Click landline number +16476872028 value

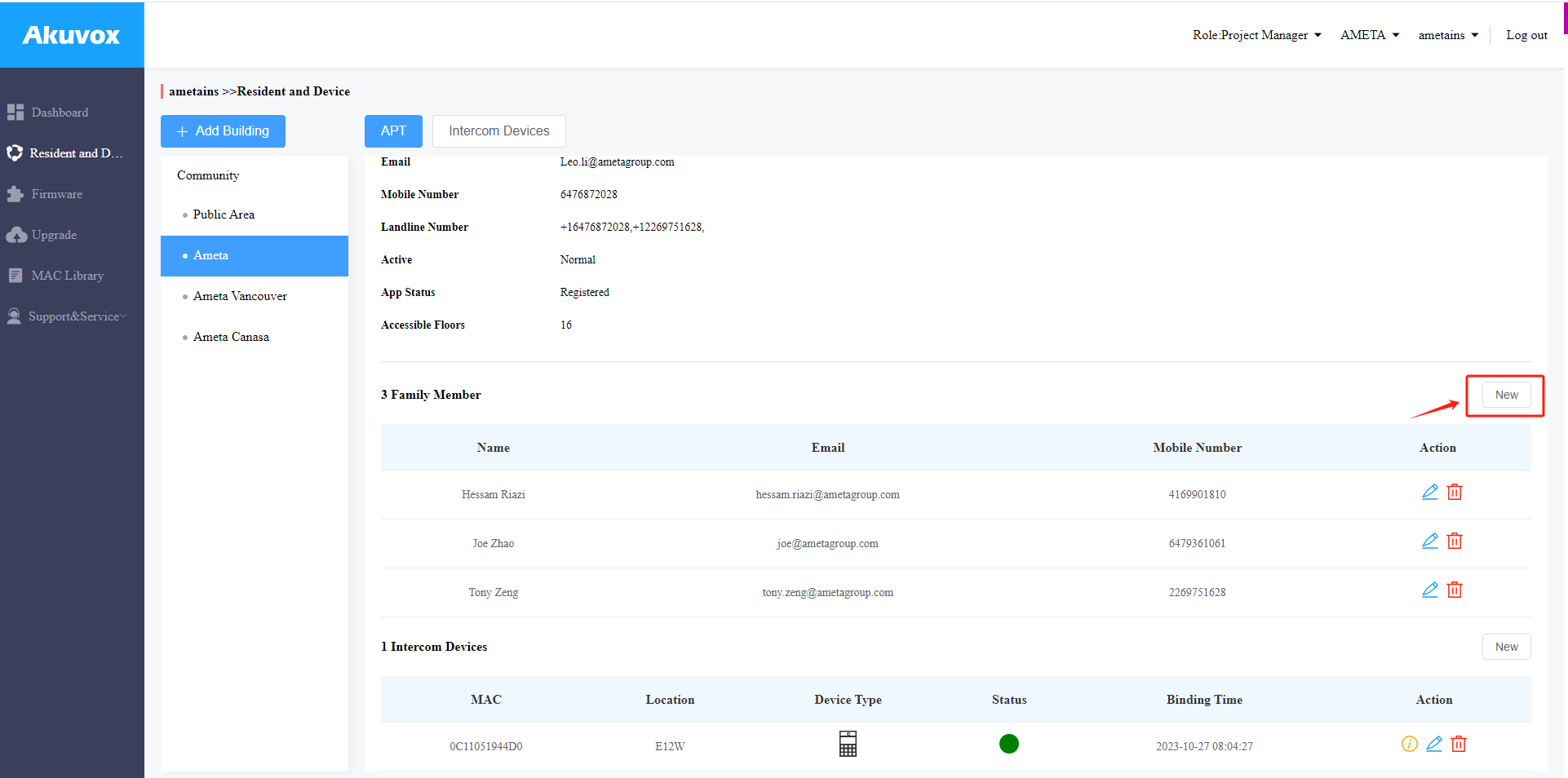pos(632,227)
